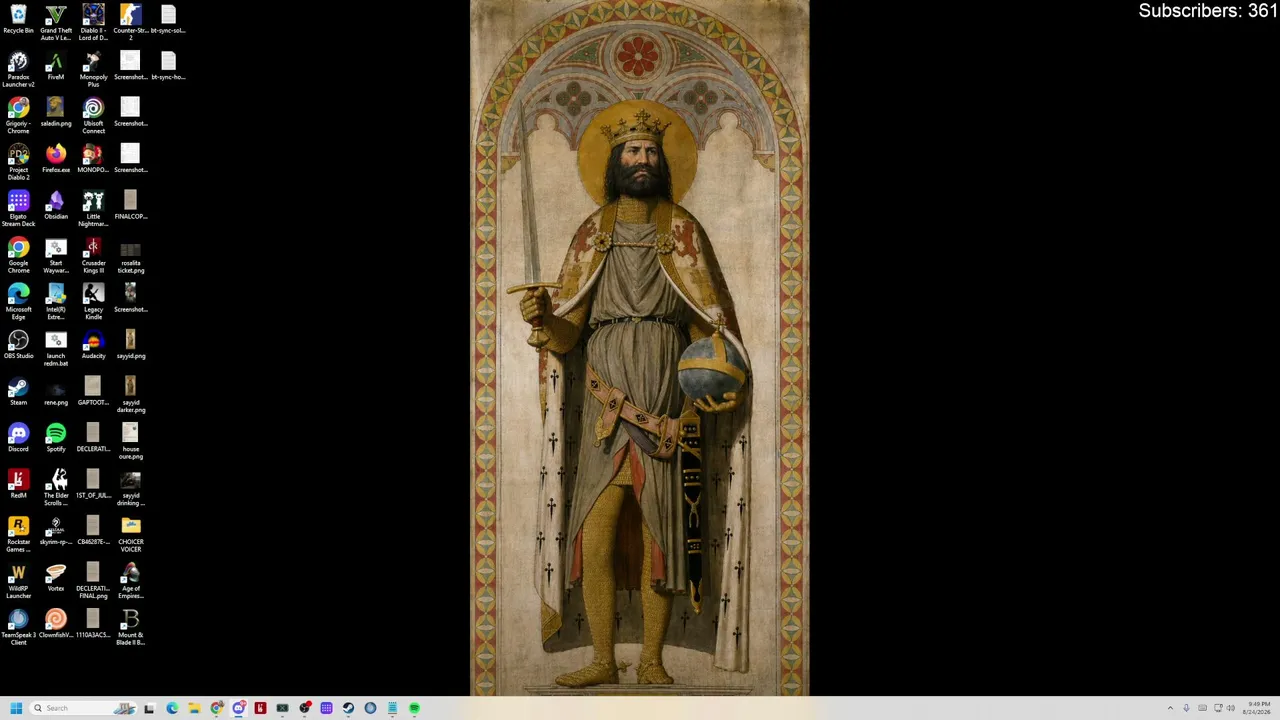Select the rosalita ticket.png file
Image resolution: width=1280 pixels, height=720 pixels.
[130, 255]
